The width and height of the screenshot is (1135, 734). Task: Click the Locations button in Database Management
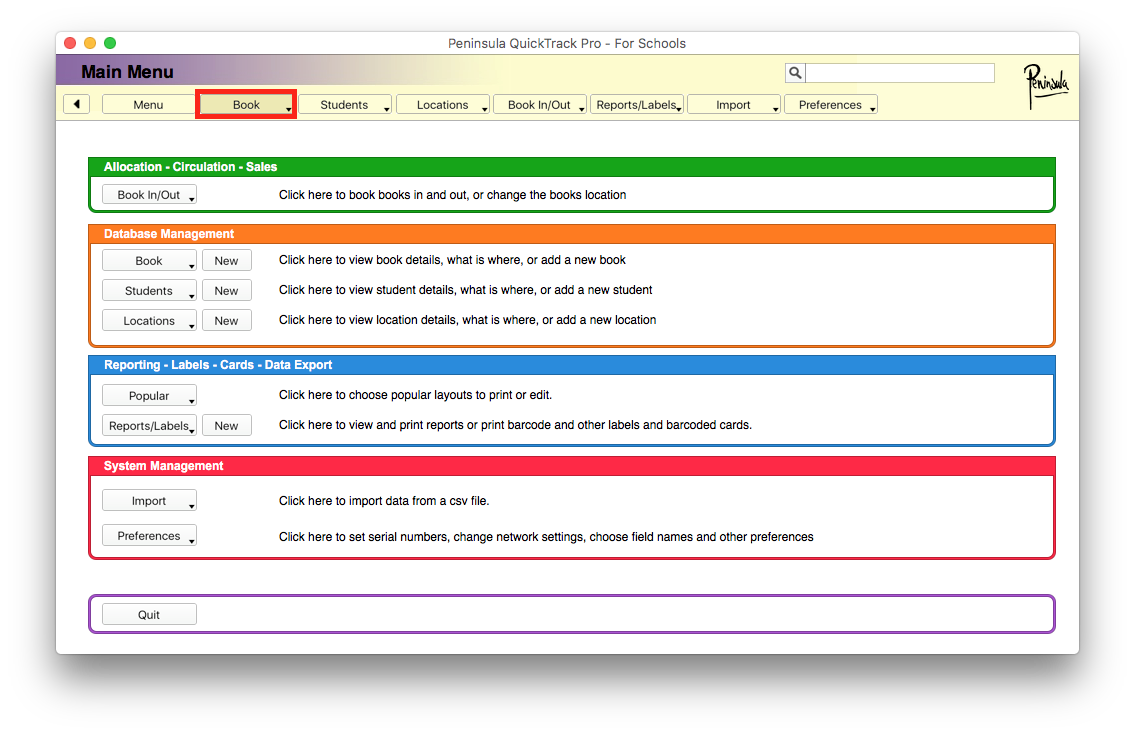(149, 321)
